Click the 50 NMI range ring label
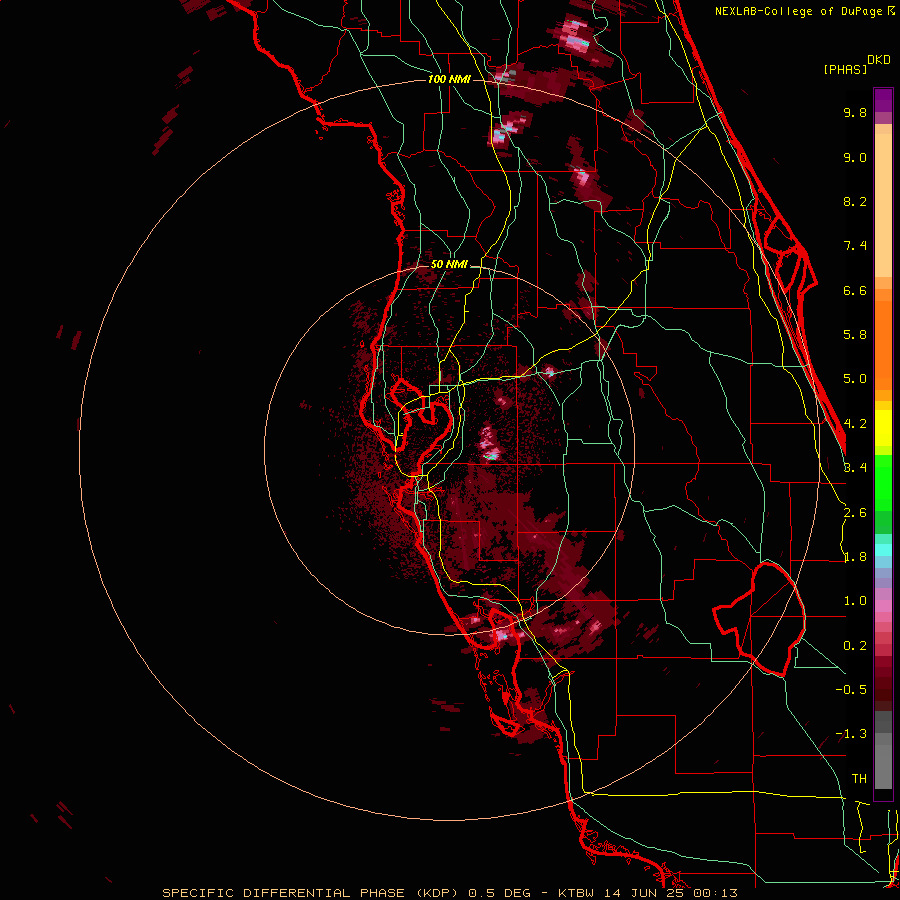 [x=449, y=265]
